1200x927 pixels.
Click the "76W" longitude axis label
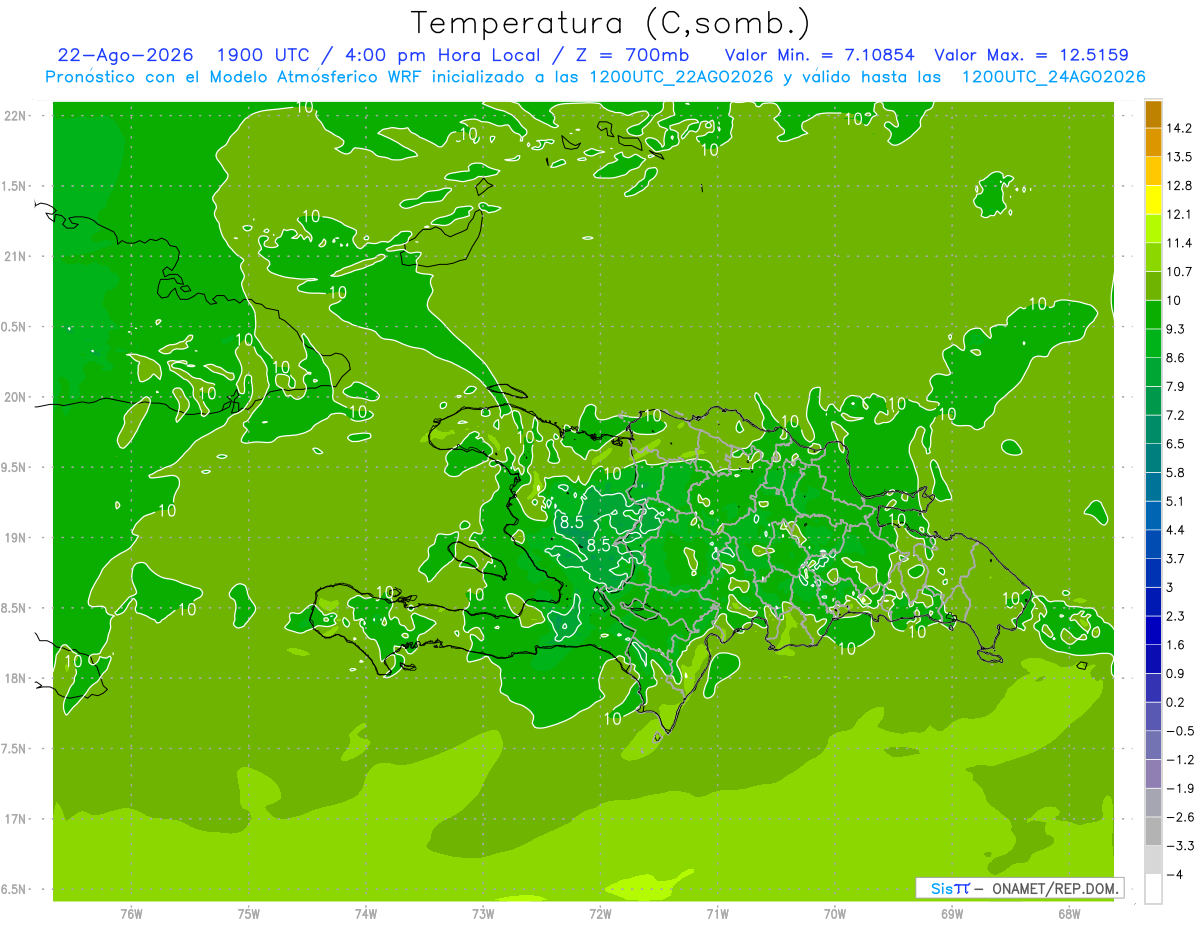point(131,914)
